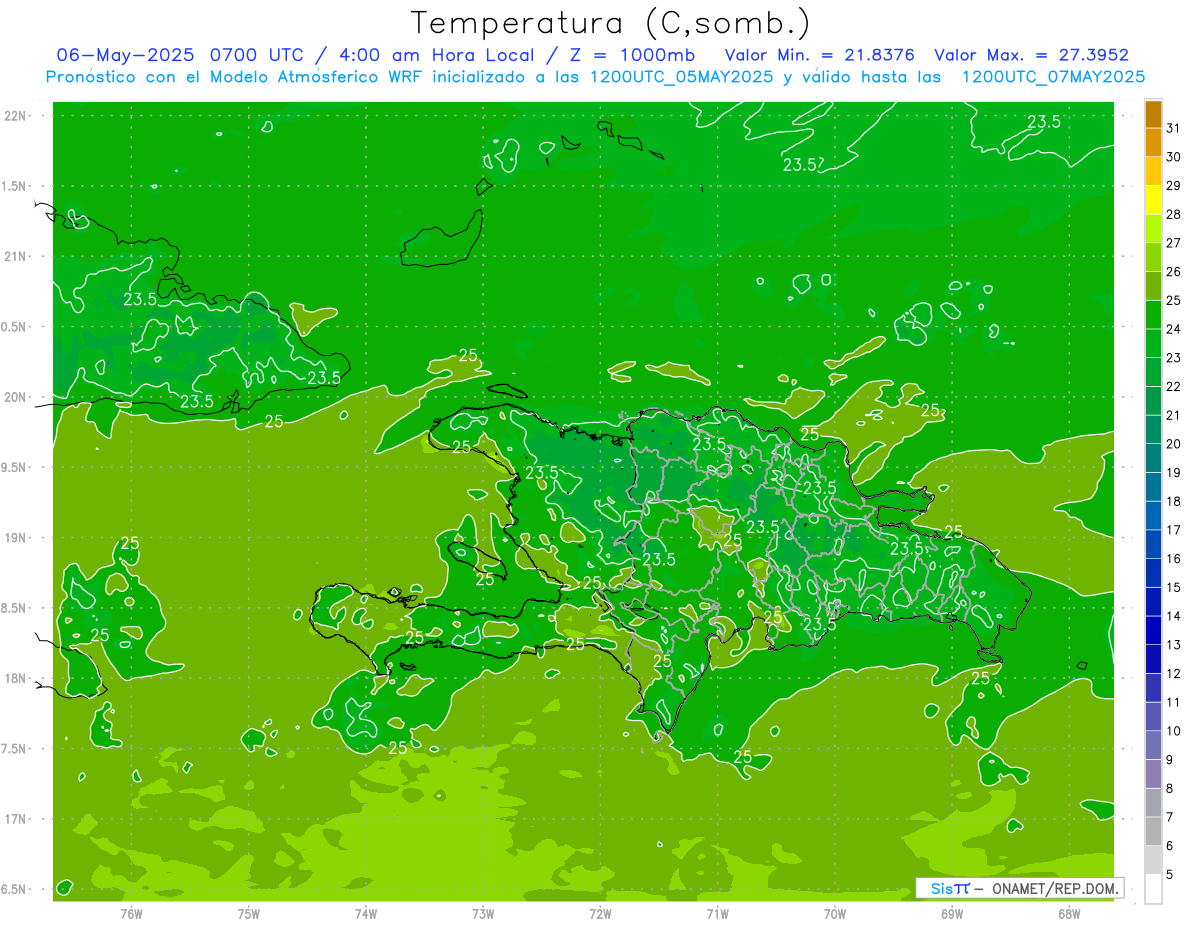Click the "69W" longitude label

952,913
